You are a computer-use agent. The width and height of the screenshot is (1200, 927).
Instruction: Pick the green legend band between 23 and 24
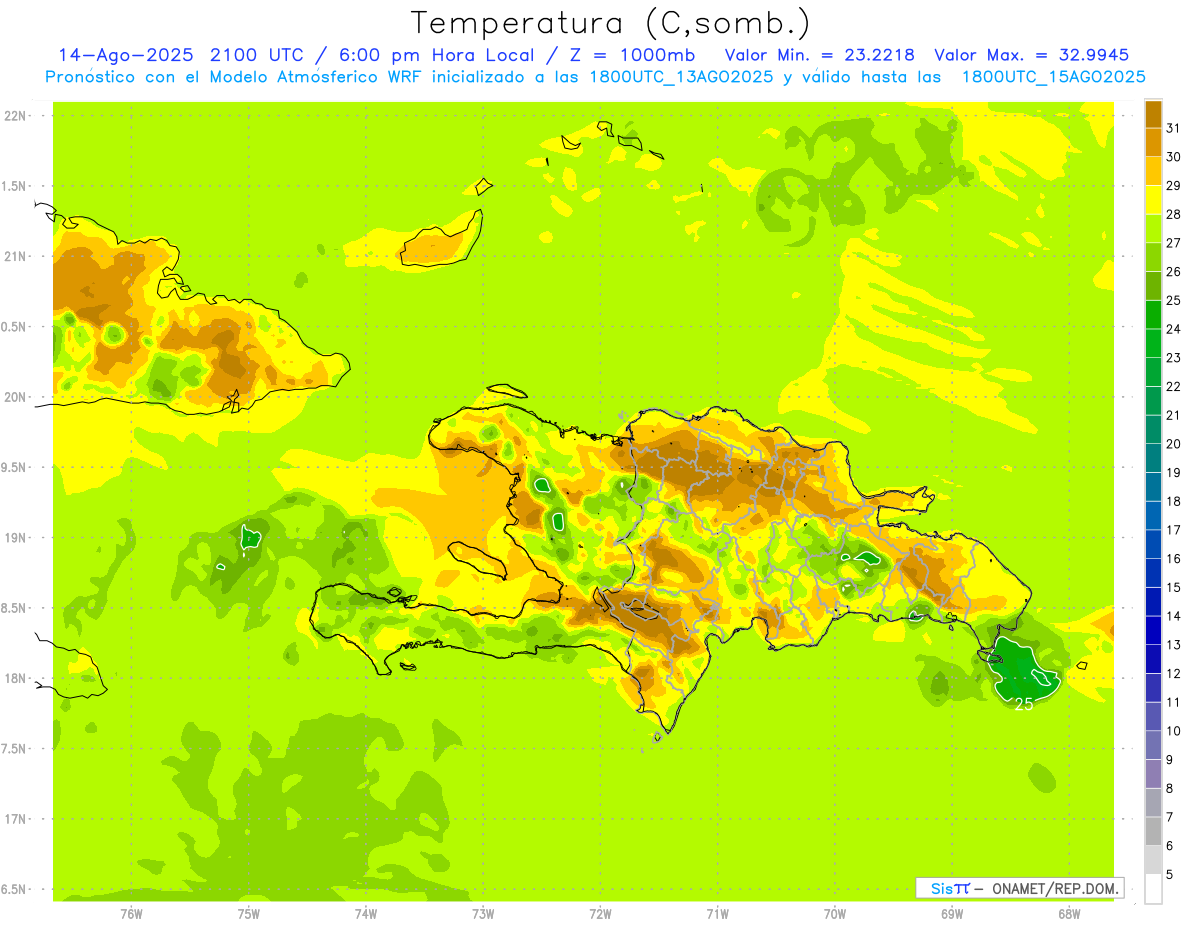click(x=1153, y=343)
